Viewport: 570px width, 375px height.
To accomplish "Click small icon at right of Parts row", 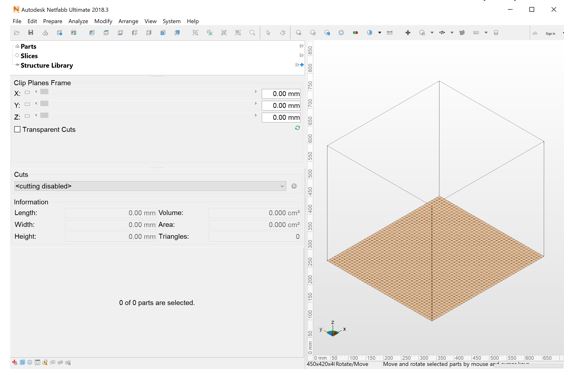I will click(301, 46).
